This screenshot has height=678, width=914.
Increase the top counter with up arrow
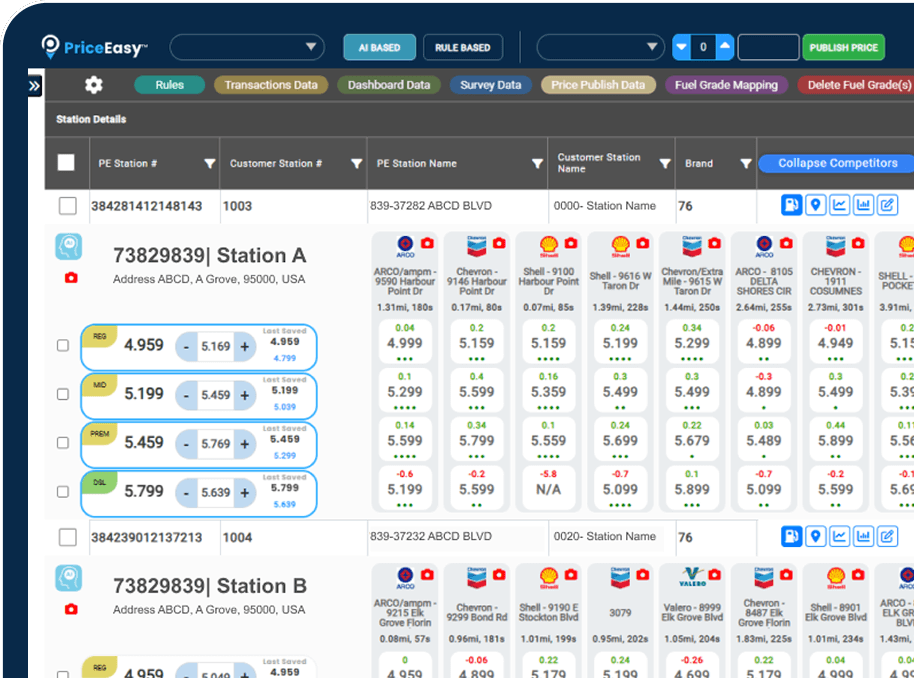click(725, 47)
